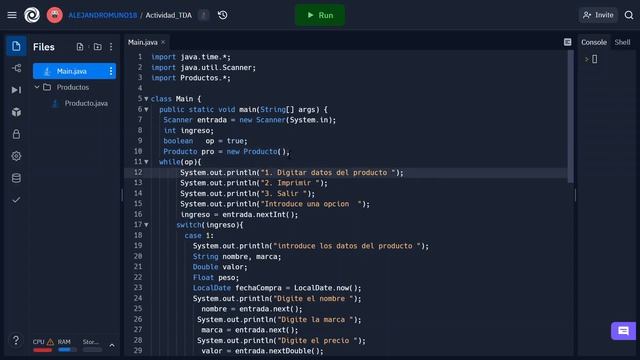640x360 pixels.
Task: Invite collaborators to the repl
Action: tap(598, 15)
